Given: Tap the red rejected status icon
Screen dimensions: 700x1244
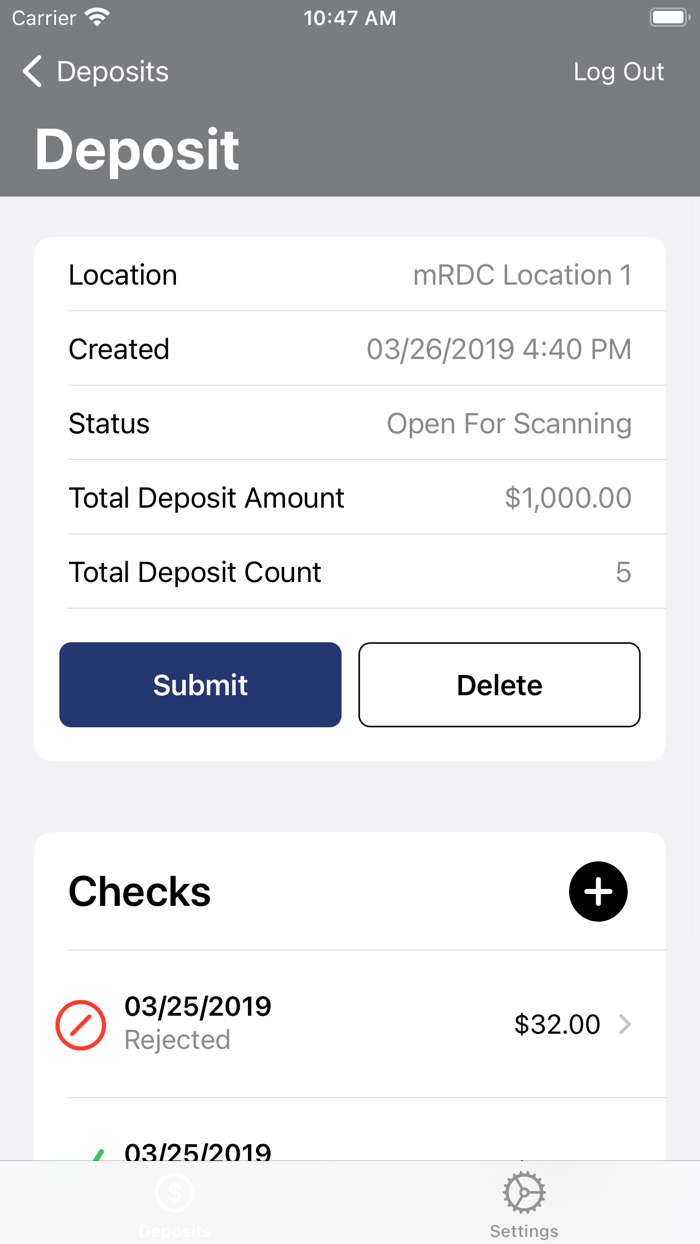Looking at the screenshot, I should [x=81, y=1025].
